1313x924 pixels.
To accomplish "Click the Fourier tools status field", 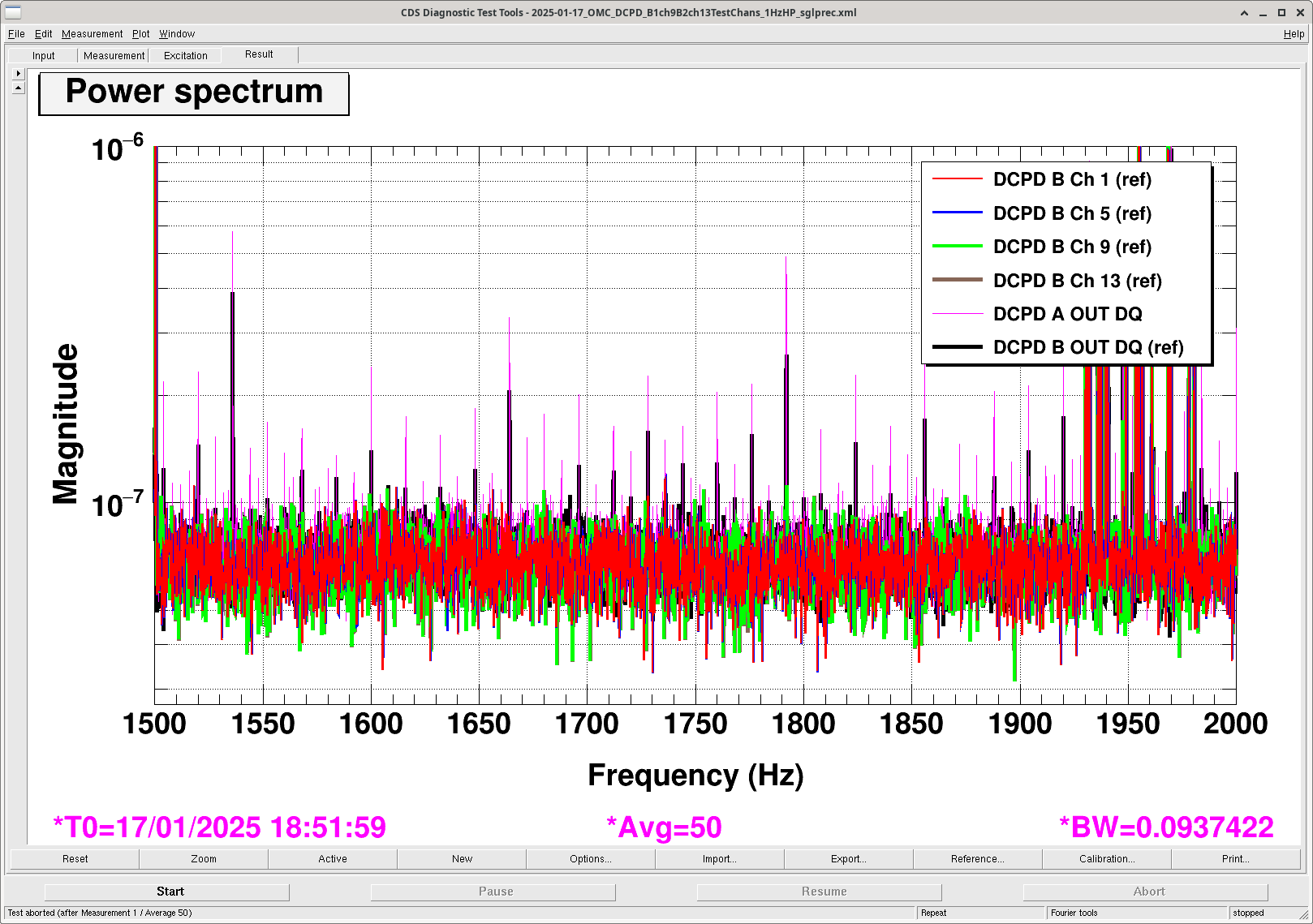I will point(1137,913).
